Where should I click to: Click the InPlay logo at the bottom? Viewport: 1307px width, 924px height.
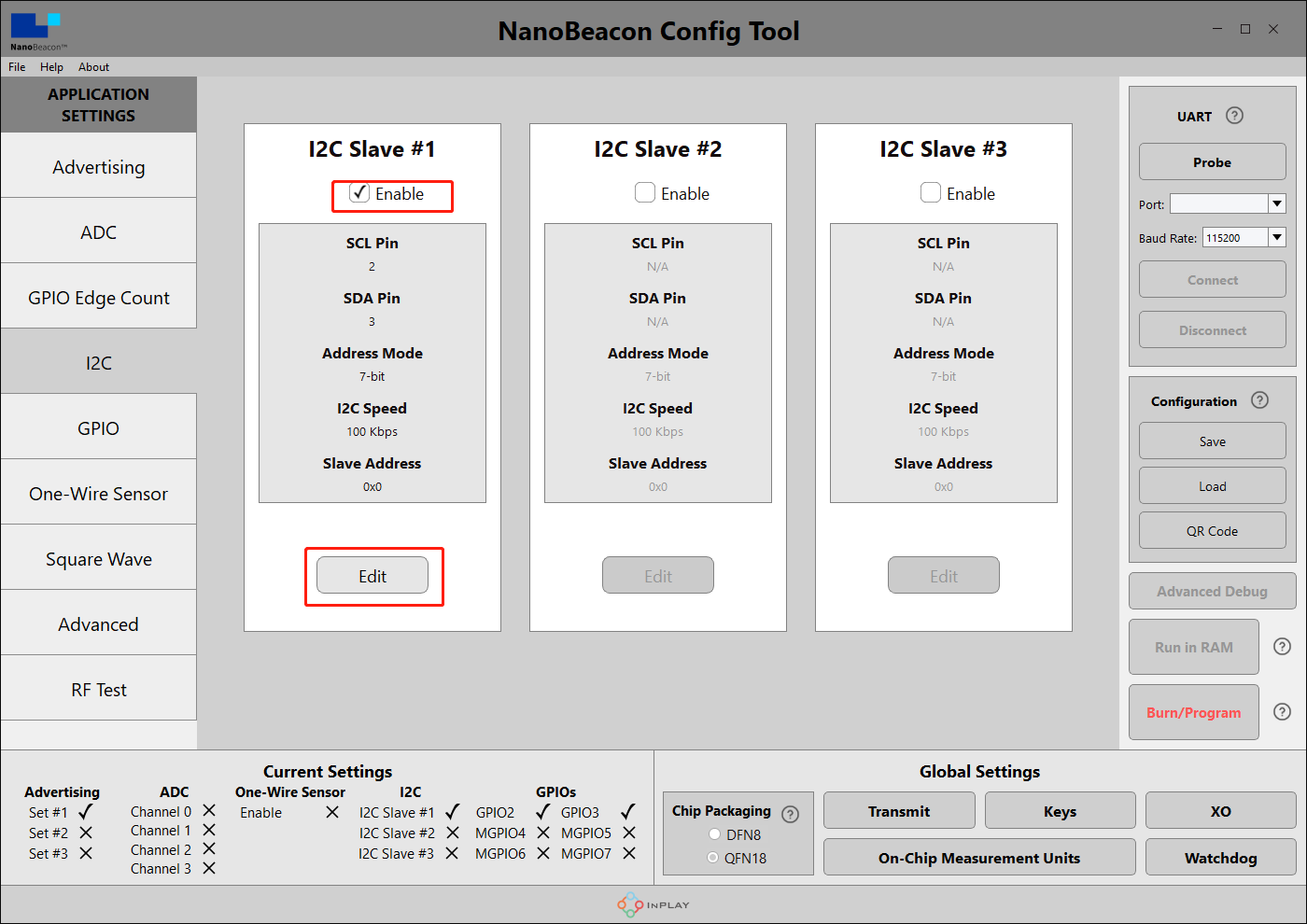(653, 904)
